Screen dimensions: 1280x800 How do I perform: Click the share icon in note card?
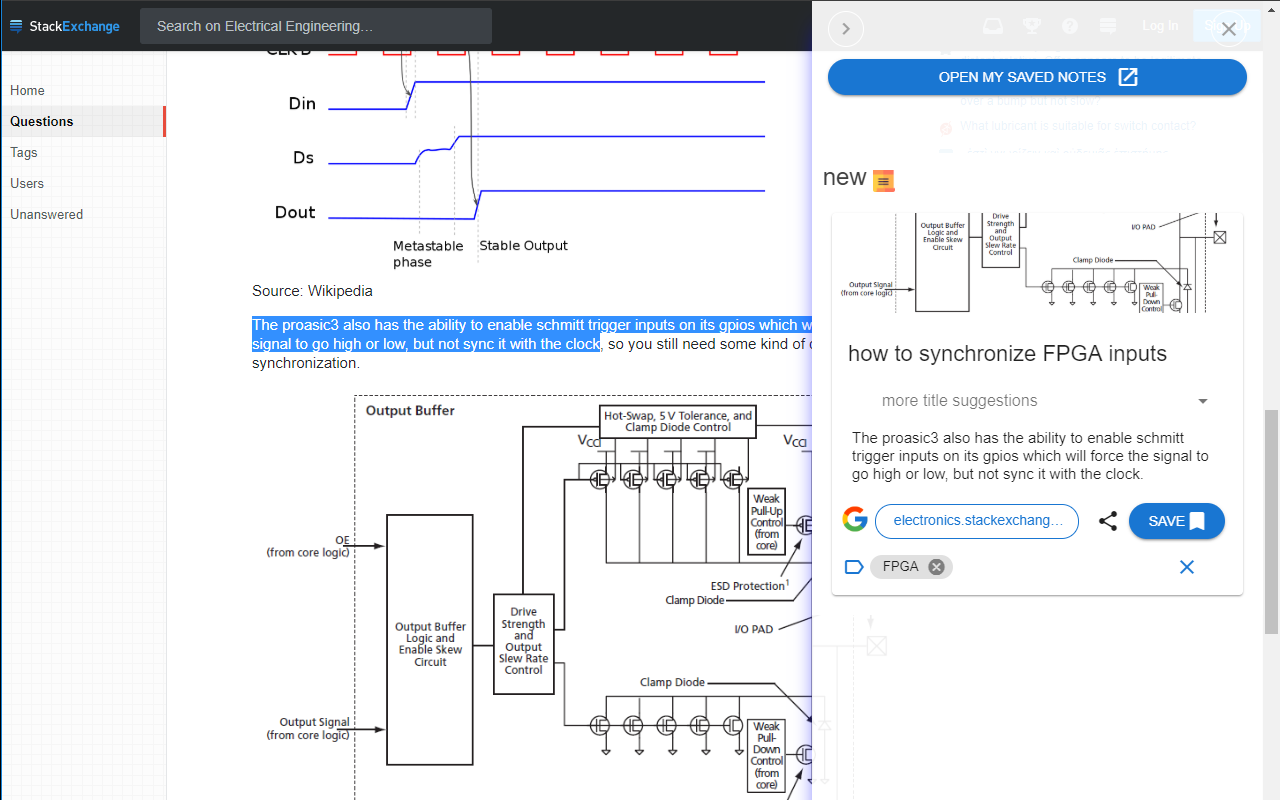1108,521
